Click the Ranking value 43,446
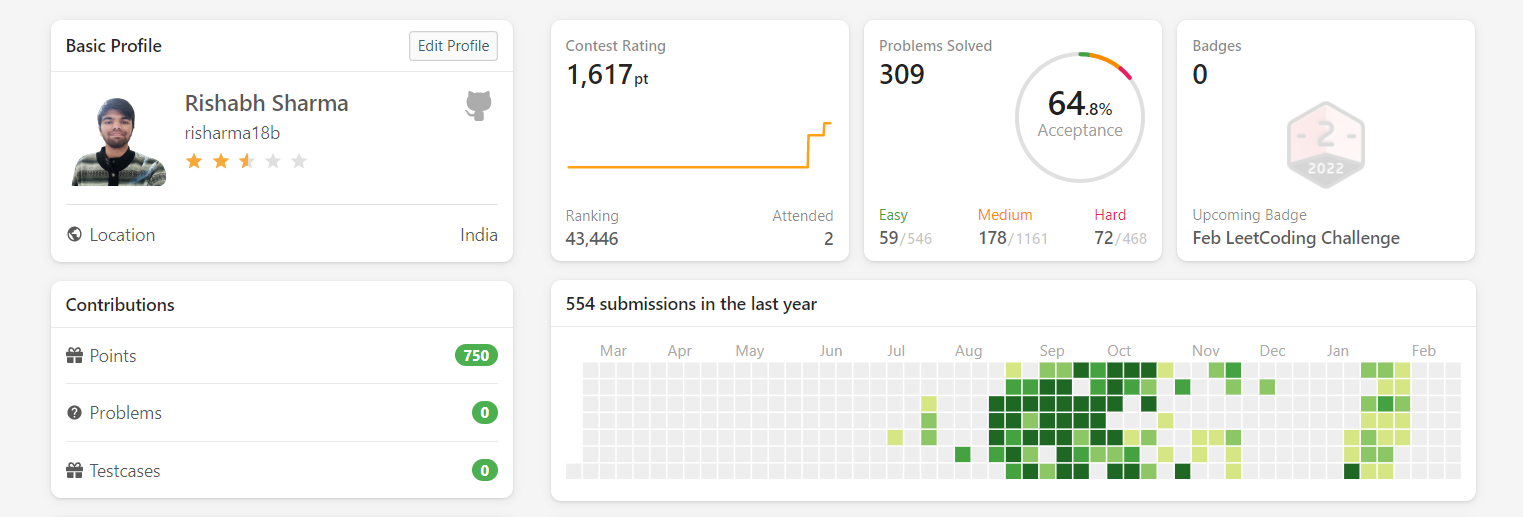 click(592, 239)
